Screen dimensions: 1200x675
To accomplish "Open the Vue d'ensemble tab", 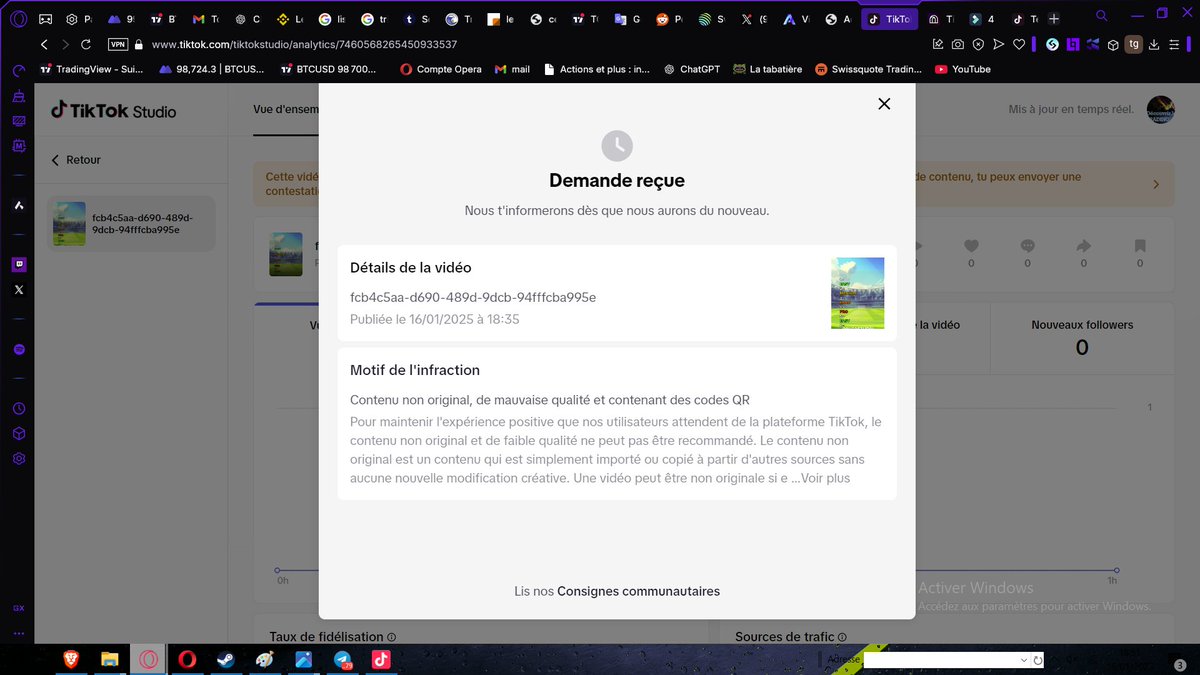I will coord(286,109).
